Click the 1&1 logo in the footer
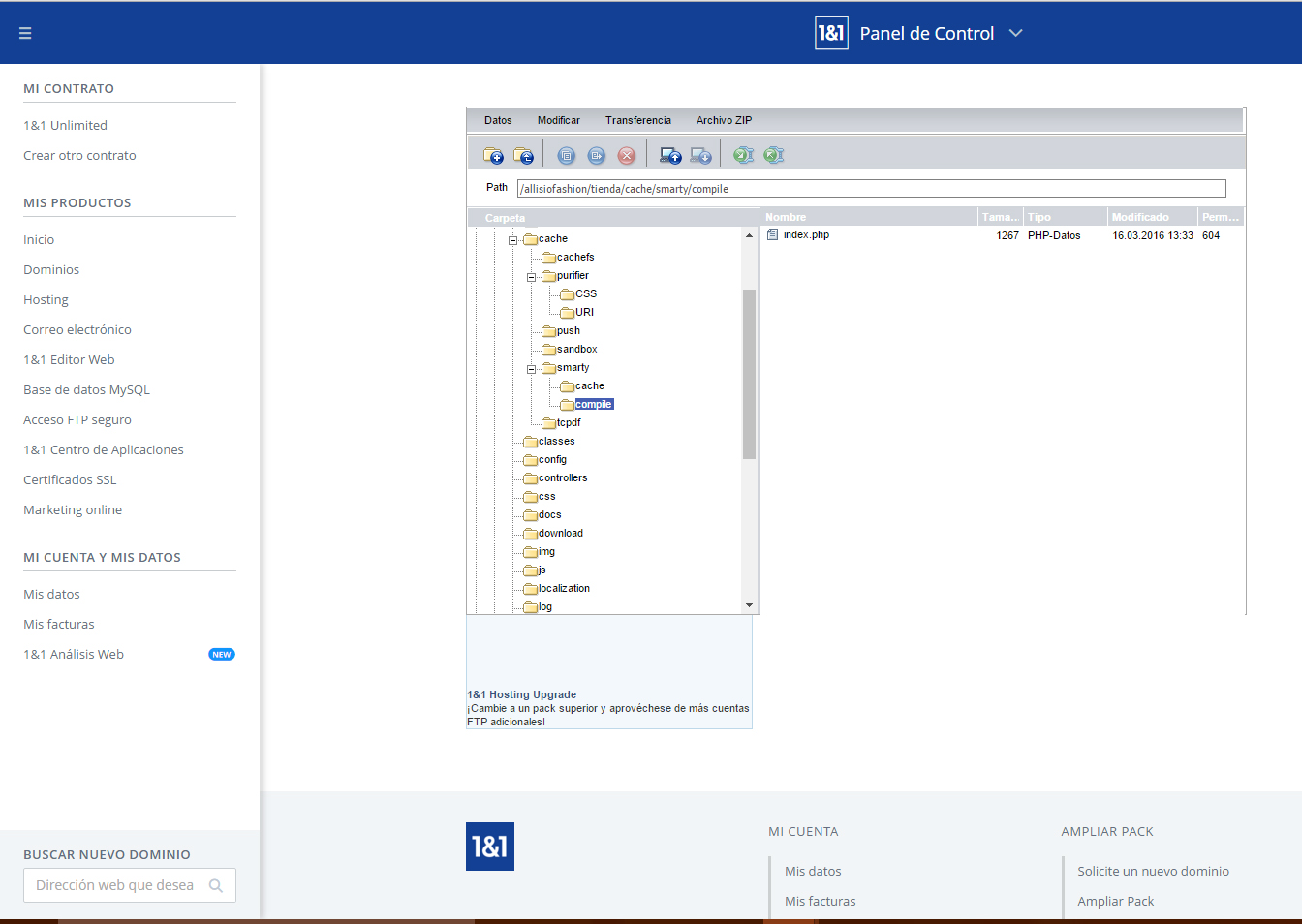 [490, 847]
